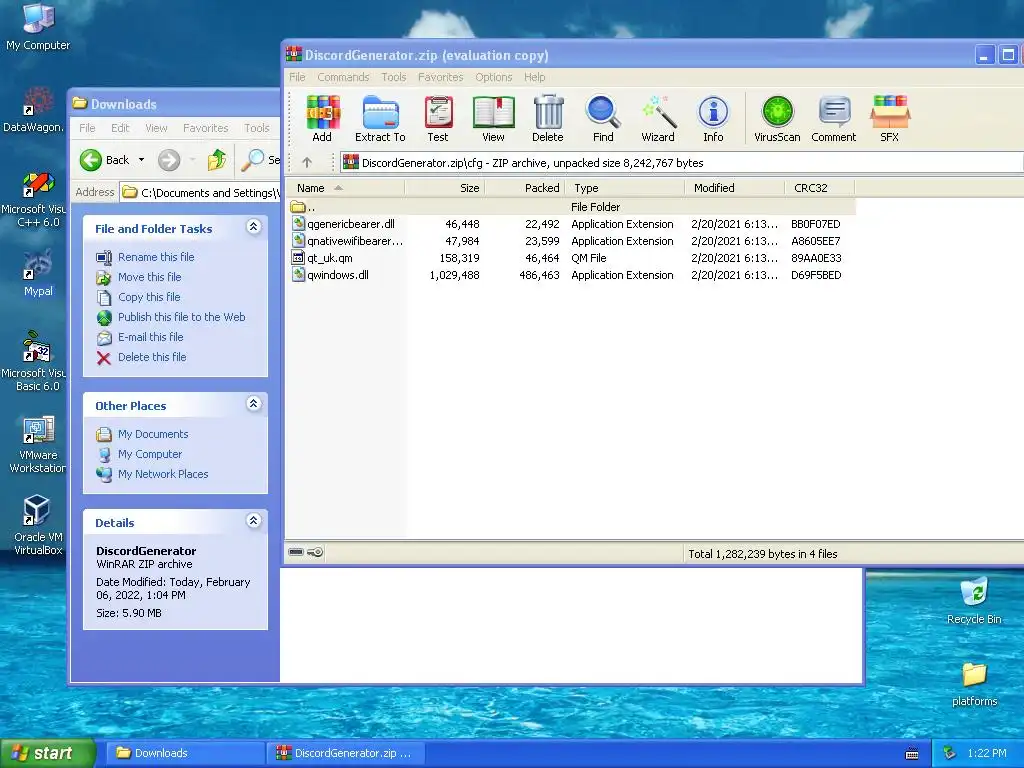The height and width of the screenshot is (768, 1024).
Task: Run the Test archive tool
Action: (x=438, y=119)
